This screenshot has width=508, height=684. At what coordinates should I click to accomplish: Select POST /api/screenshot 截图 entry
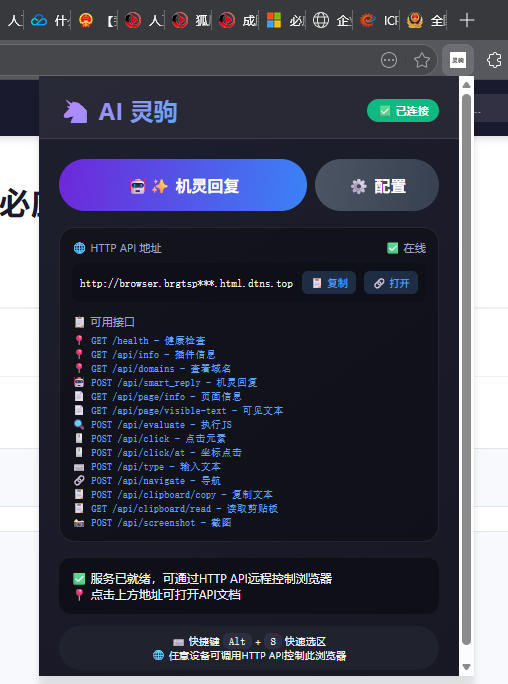[161, 522]
